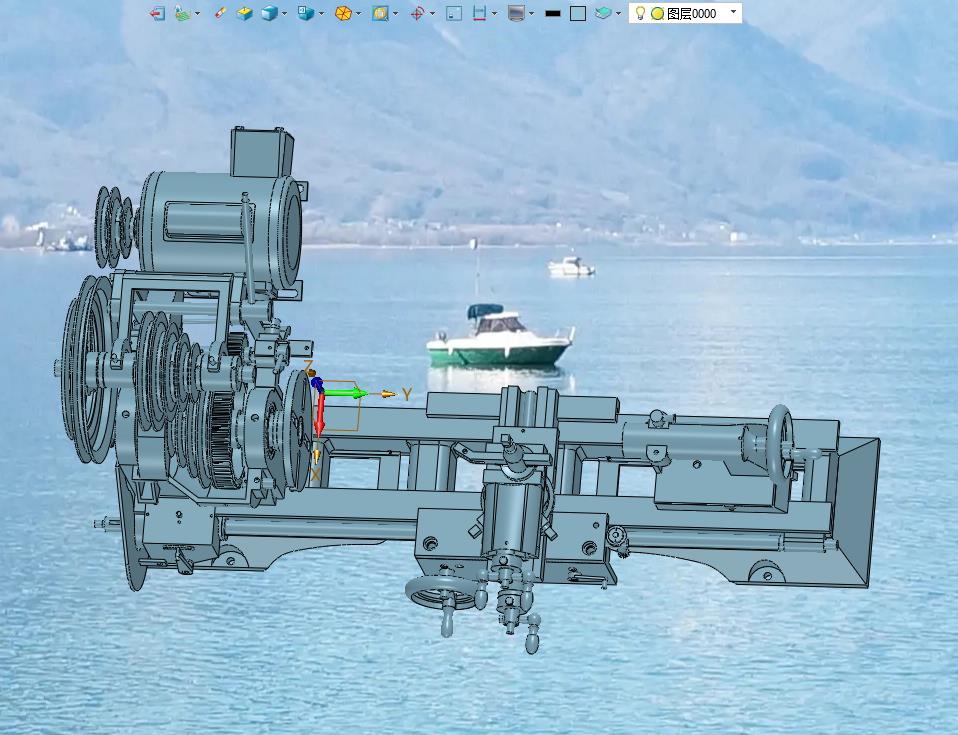The image size is (958, 735).
Task: Pick the light-blue face color swatch
Action: tap(578, 13)
